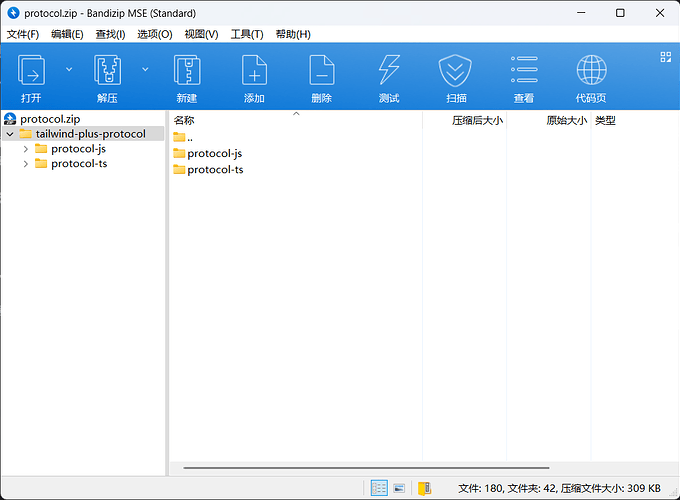Switch to preview view icon in status bar
The height and width of the screenshot is (500, 680).
coord(399,488)
